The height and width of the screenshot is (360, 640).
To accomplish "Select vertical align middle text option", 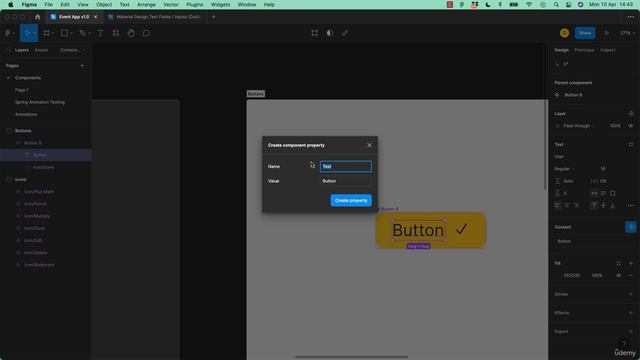I will tap(603, 205).
